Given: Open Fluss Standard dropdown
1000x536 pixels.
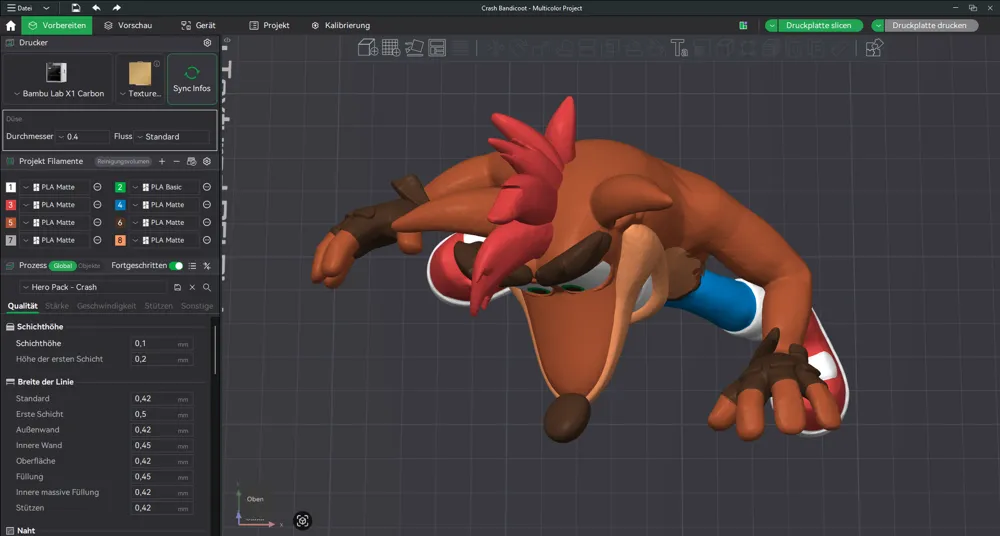Looking at the screenshot, I should pos(172,137).
